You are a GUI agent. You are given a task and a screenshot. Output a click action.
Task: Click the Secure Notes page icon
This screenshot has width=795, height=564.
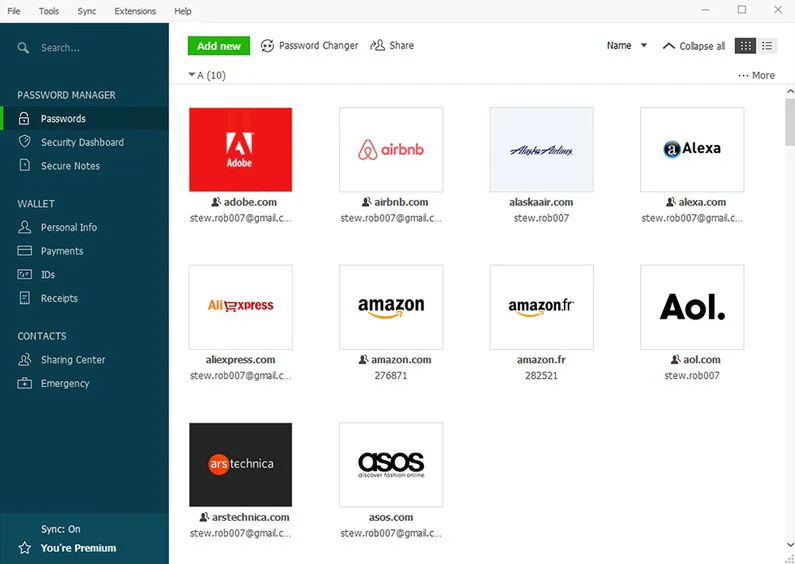click(24, 165)
